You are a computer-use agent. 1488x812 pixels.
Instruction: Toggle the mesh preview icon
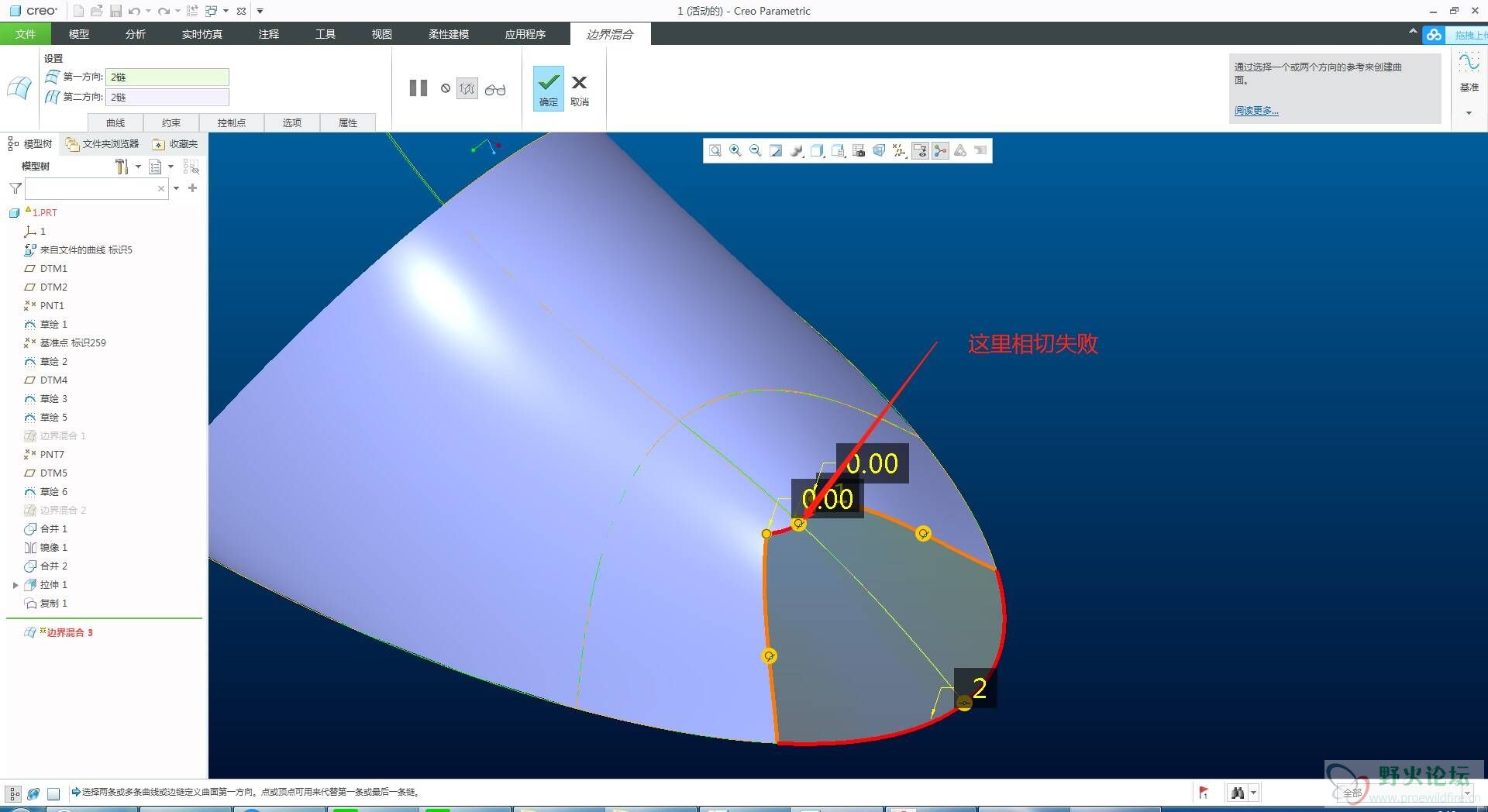tap(467, 89)
